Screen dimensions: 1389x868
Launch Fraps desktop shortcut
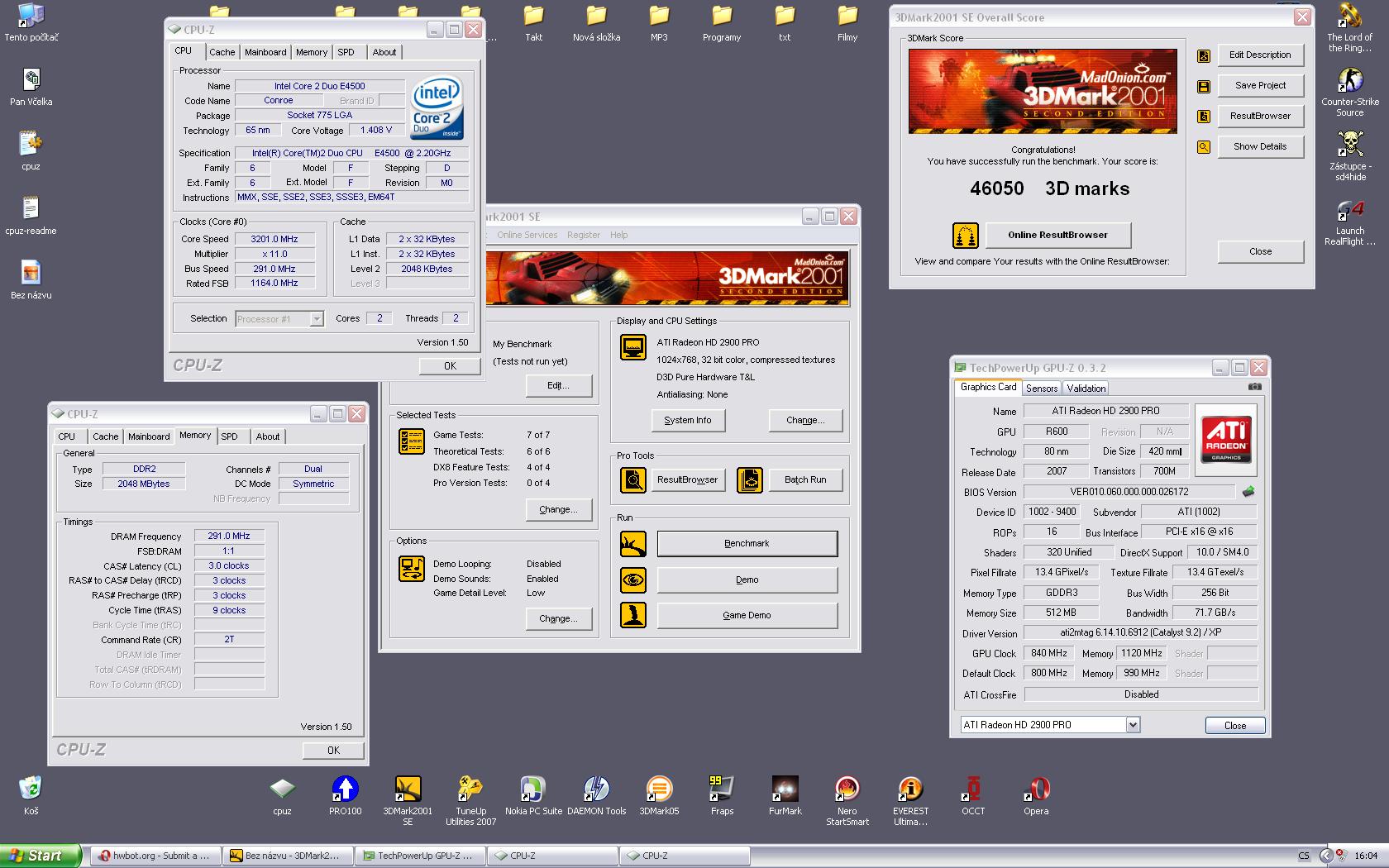(722, 795)
